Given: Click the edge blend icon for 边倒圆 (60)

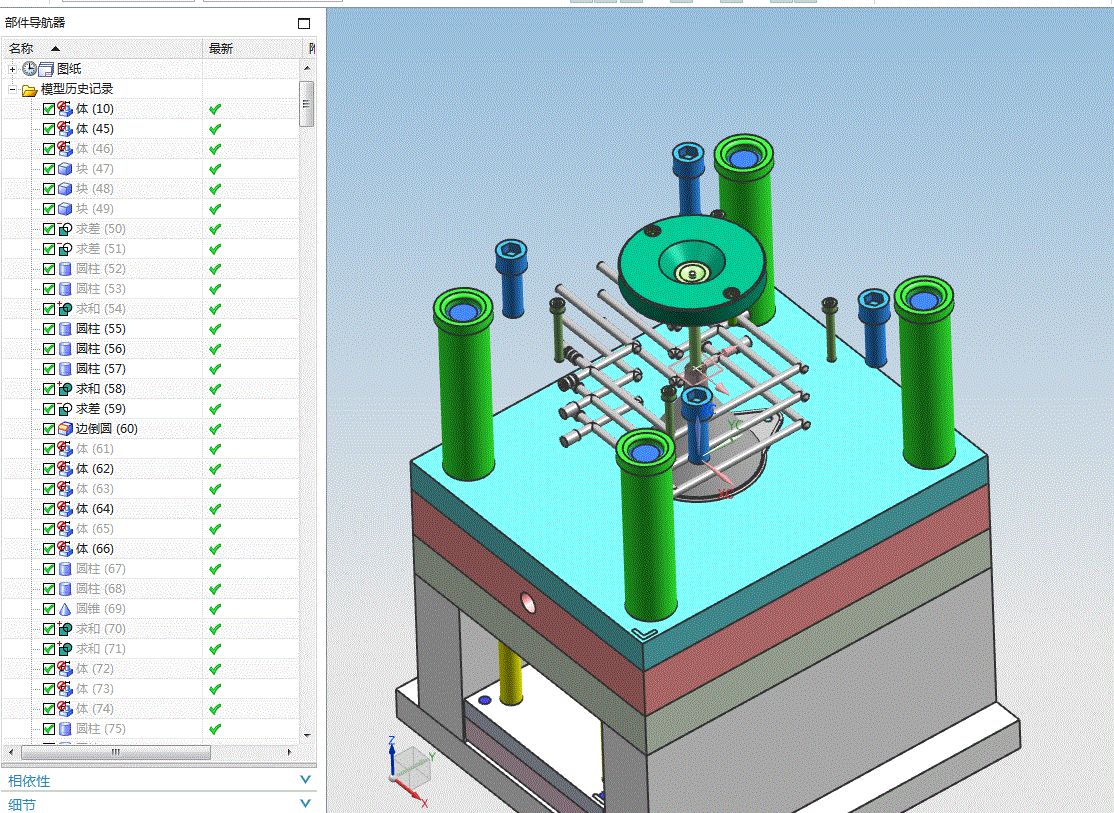Looking at the screenshot, I should 65,429.
